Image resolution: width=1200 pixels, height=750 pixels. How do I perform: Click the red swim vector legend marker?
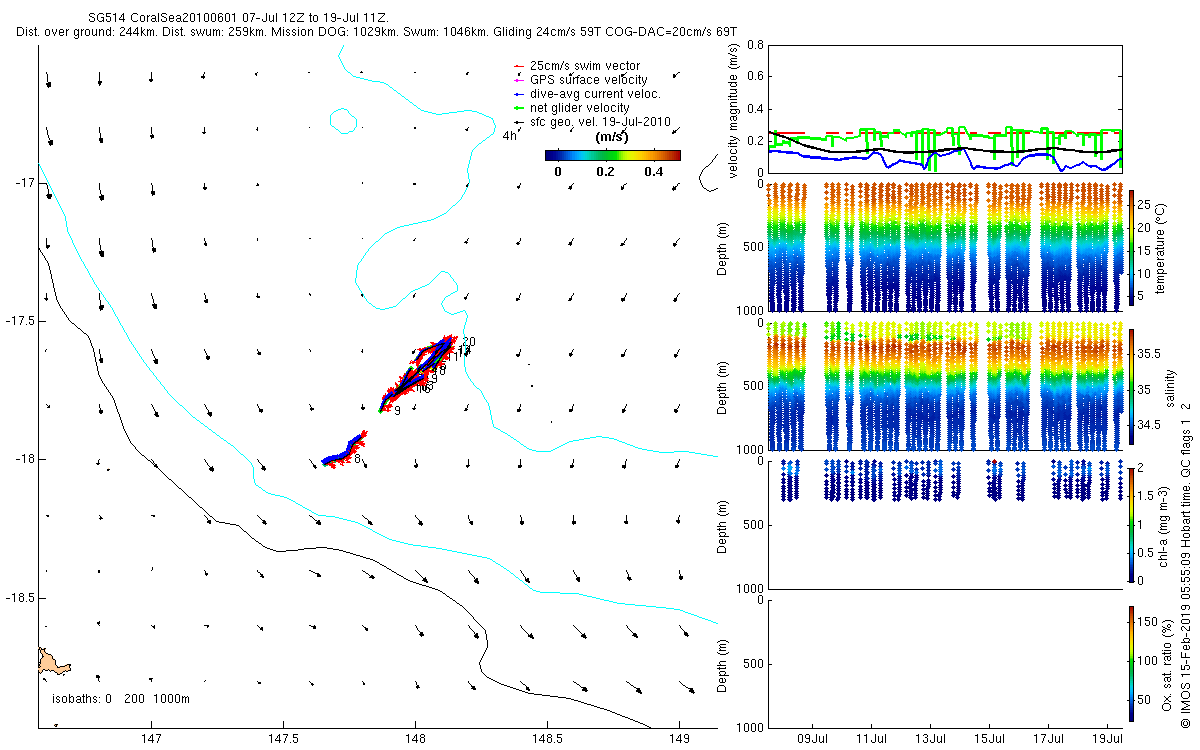518,67
